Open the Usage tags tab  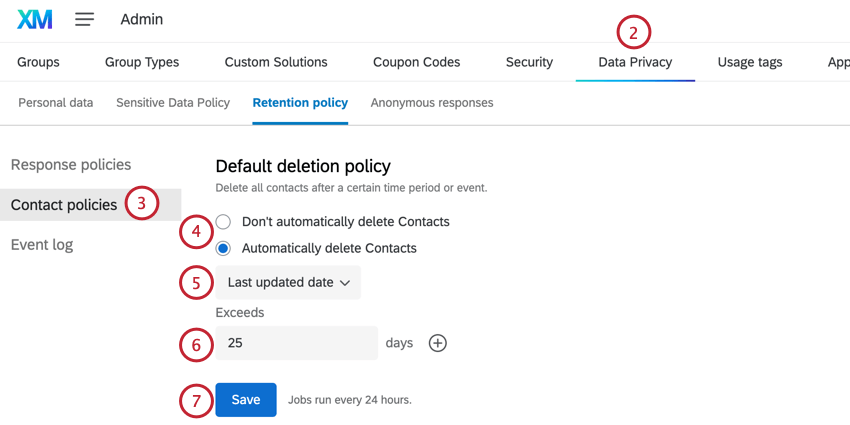pyautogui.click(x=750, y=62)
